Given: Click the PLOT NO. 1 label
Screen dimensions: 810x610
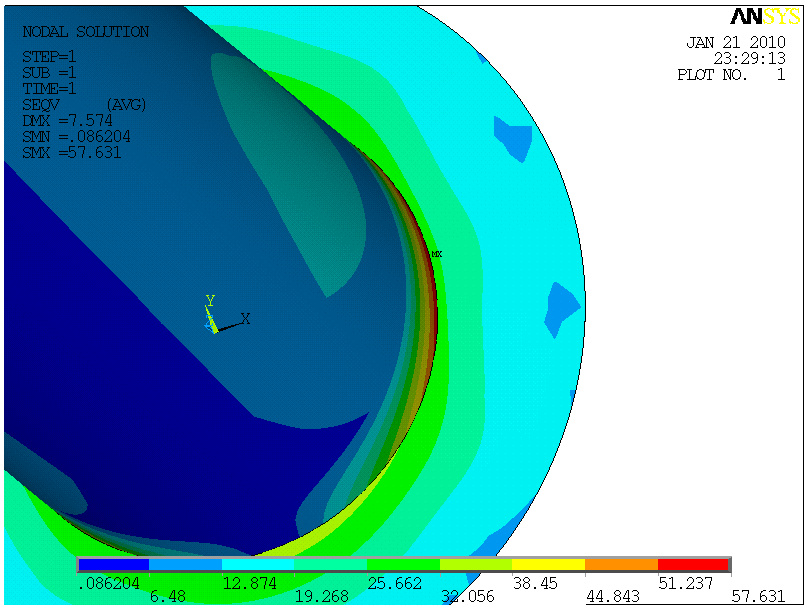Looking at the screenshot, I should coord(731,75).
